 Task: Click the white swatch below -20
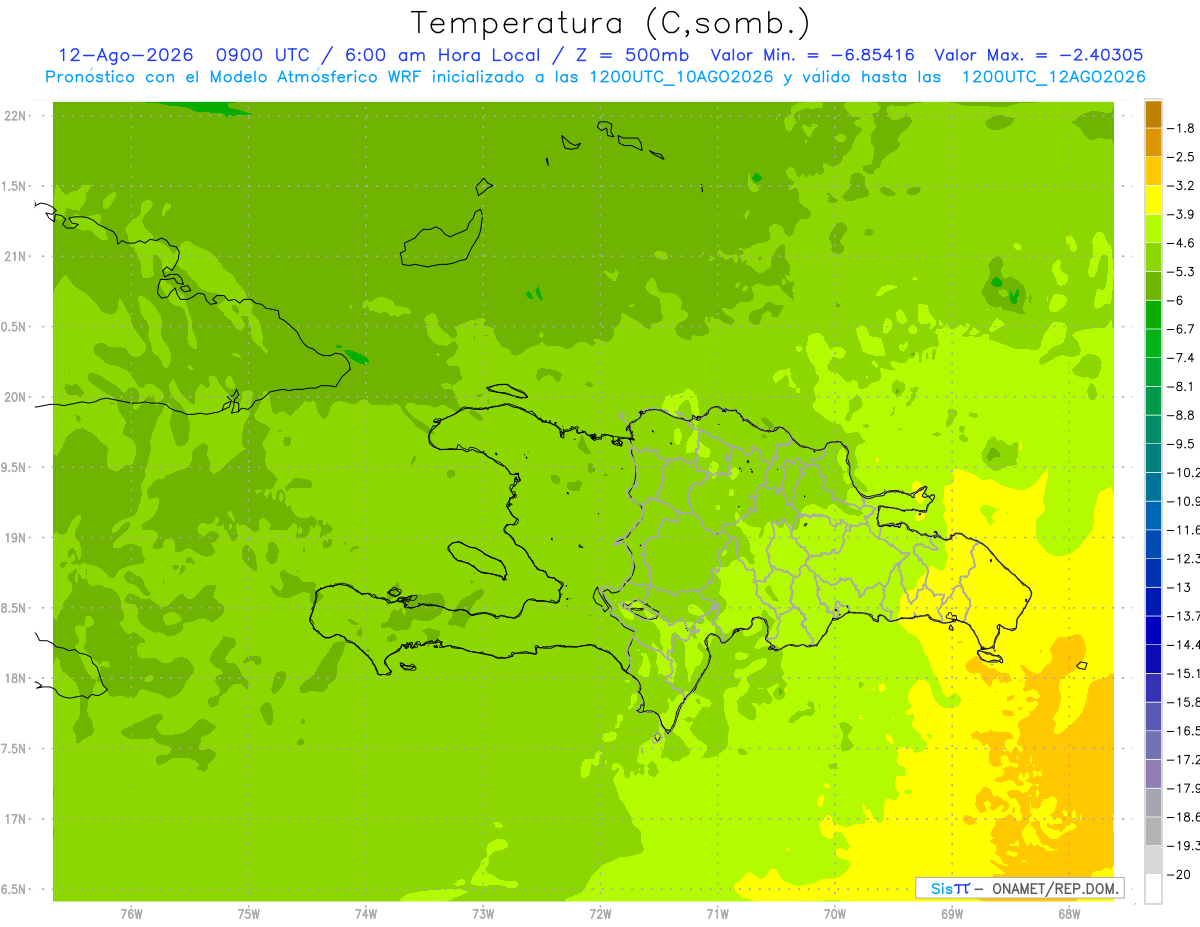(x=1153, y=888)
